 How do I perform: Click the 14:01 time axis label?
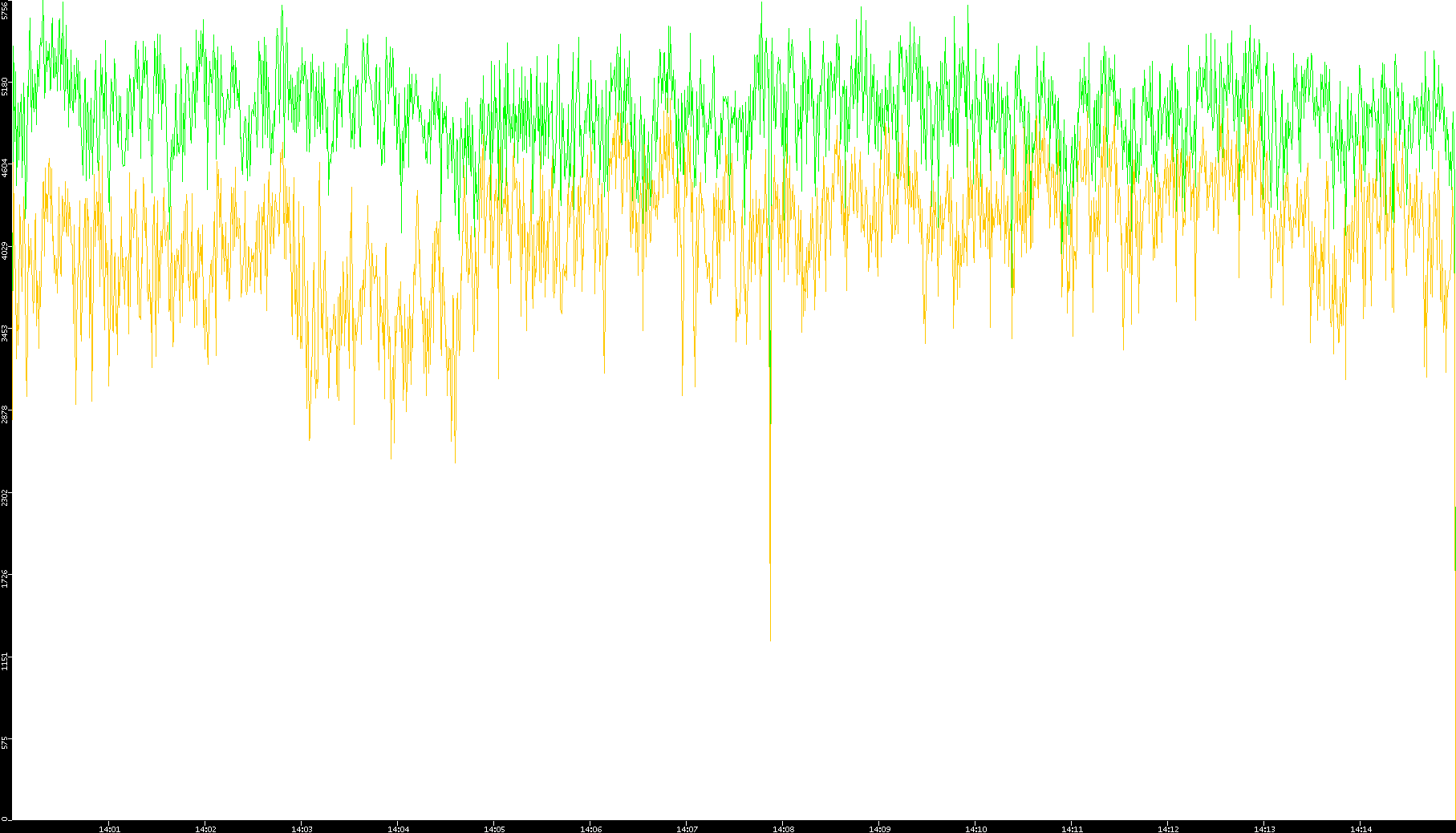pos(109,829)
